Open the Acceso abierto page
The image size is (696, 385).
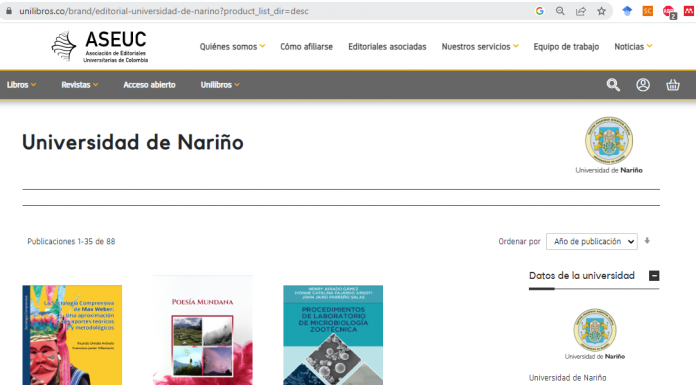[x=149, y=85]
